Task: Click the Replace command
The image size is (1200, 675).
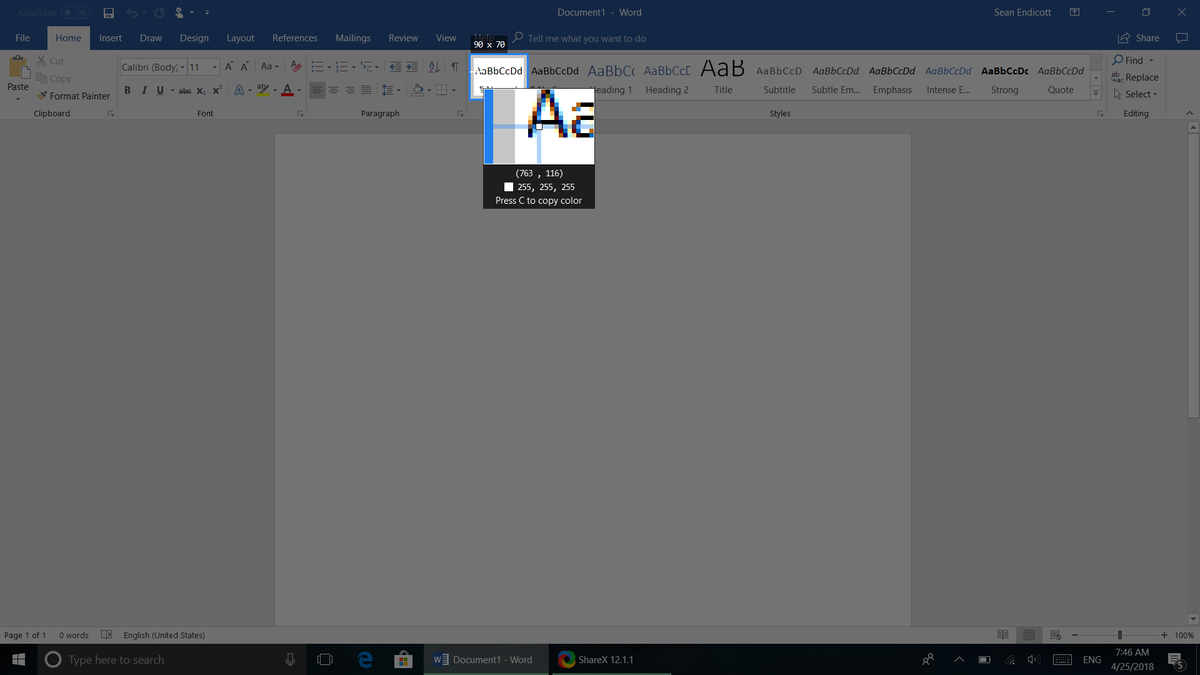Action: tap(1138, 77)
